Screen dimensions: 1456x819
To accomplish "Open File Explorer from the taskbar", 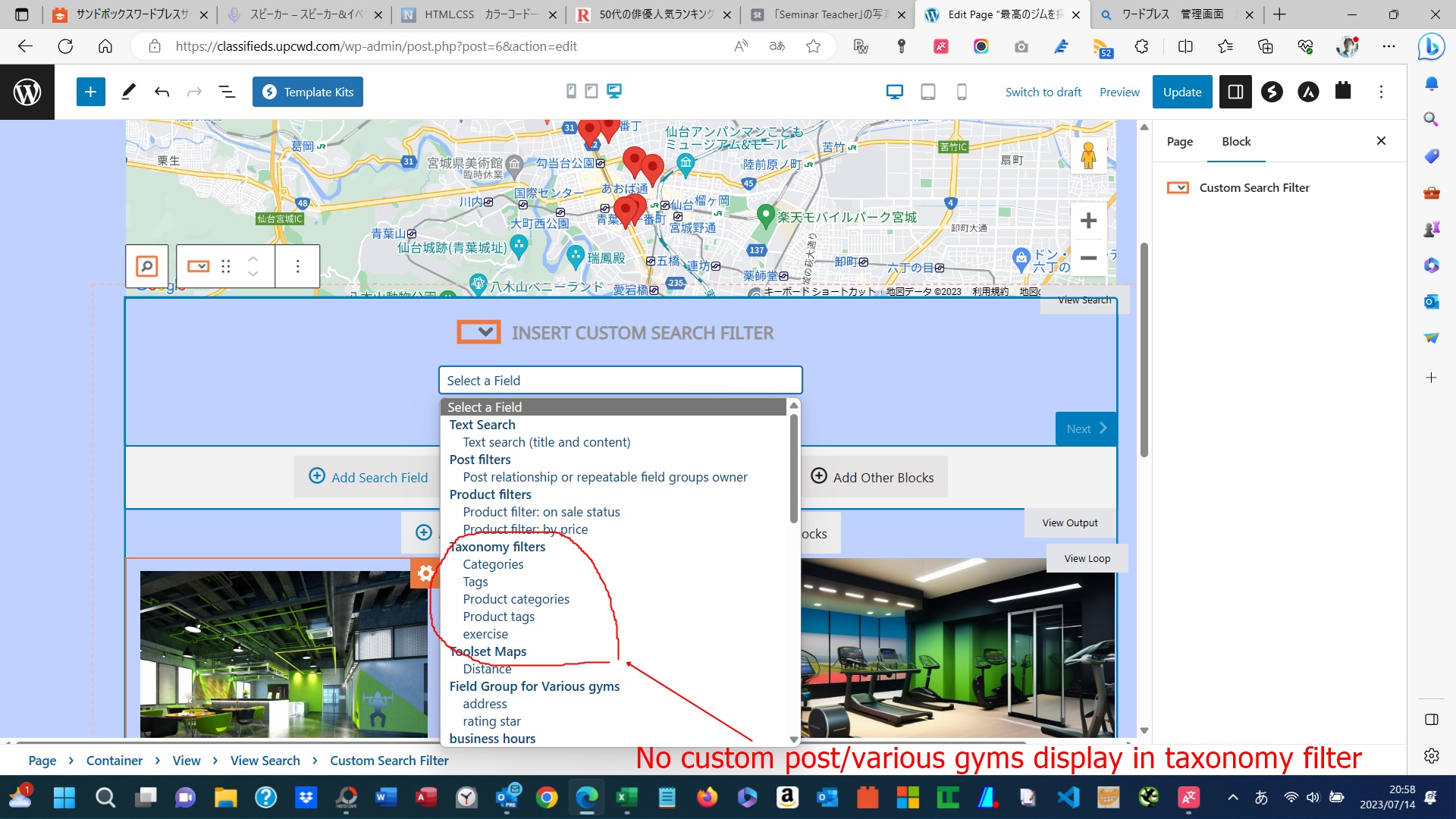I will [x=225, y=797].
